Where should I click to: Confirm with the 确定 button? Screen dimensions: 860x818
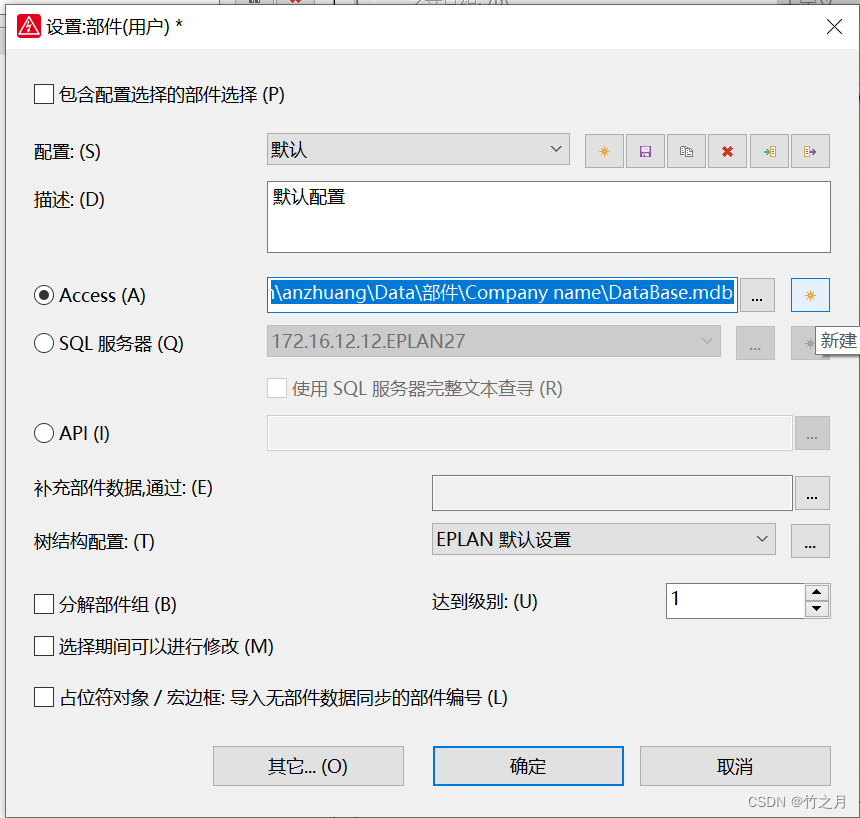pyautogui.click(x=528, y=766)
